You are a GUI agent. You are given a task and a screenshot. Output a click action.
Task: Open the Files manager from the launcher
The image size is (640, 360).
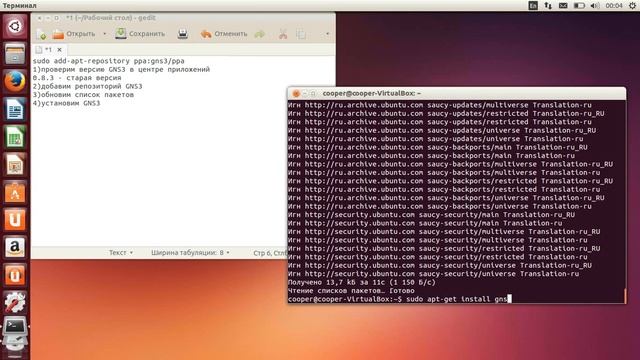click(15, 54)
